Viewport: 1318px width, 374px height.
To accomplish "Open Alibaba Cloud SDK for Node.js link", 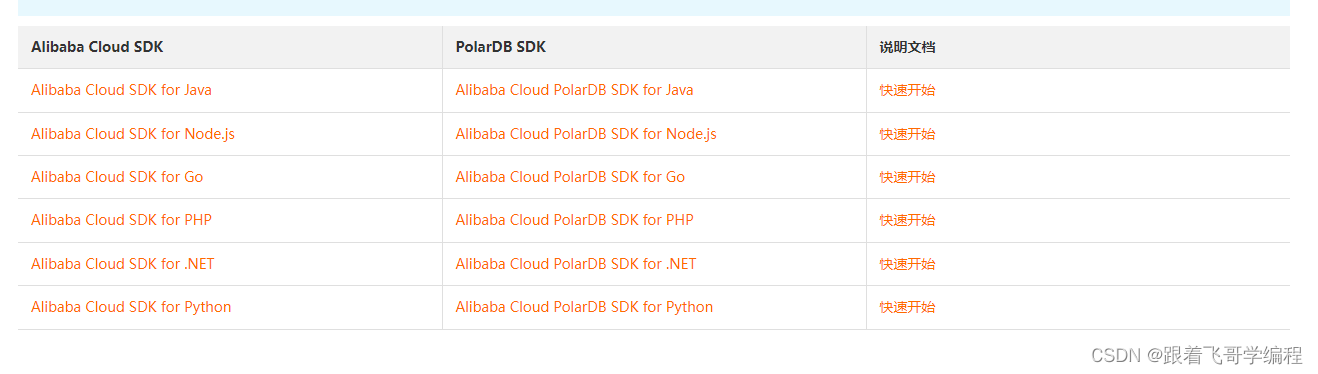I will click(133, 134).
